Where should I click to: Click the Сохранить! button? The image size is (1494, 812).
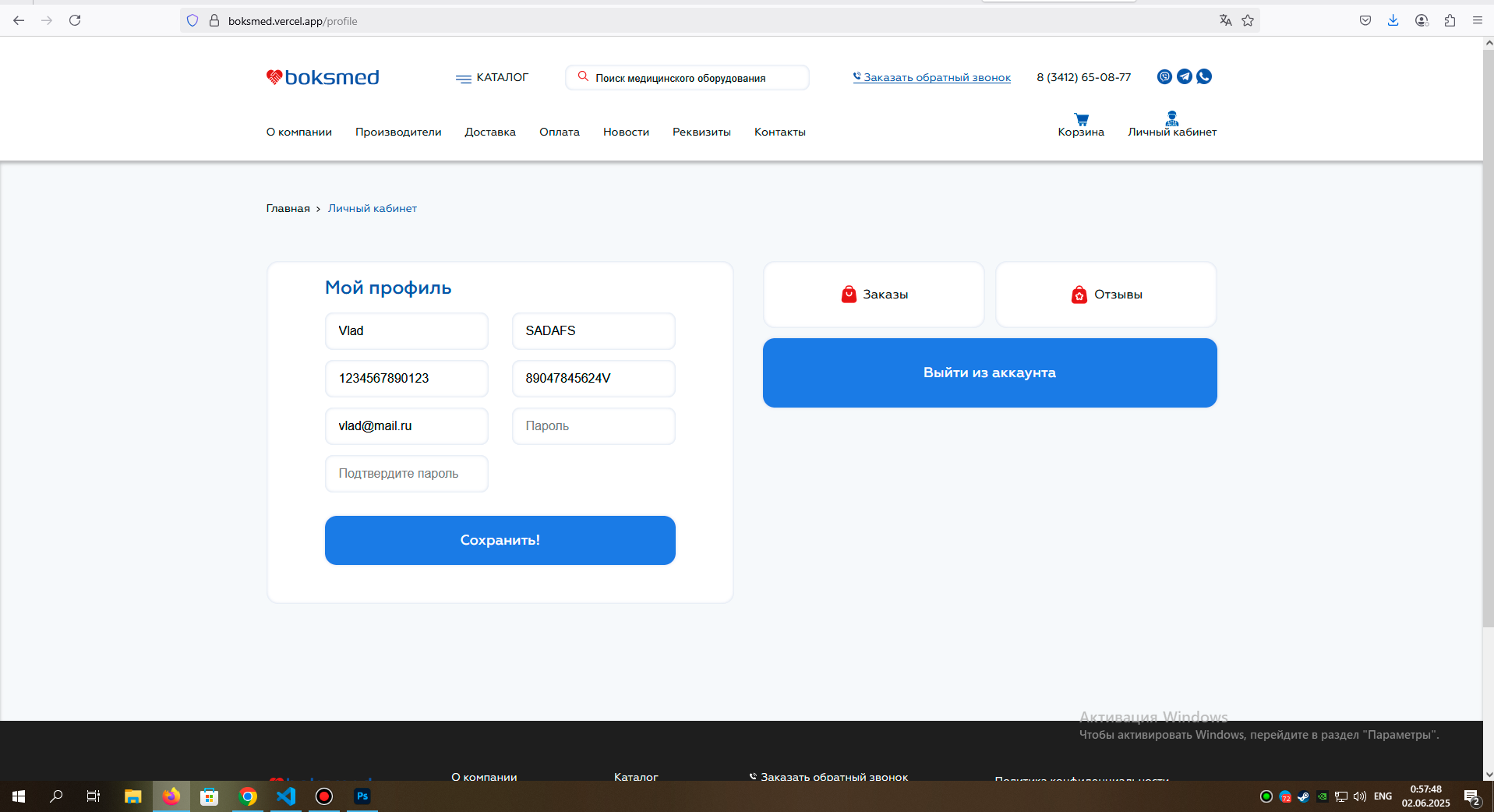tap(500, 540)
